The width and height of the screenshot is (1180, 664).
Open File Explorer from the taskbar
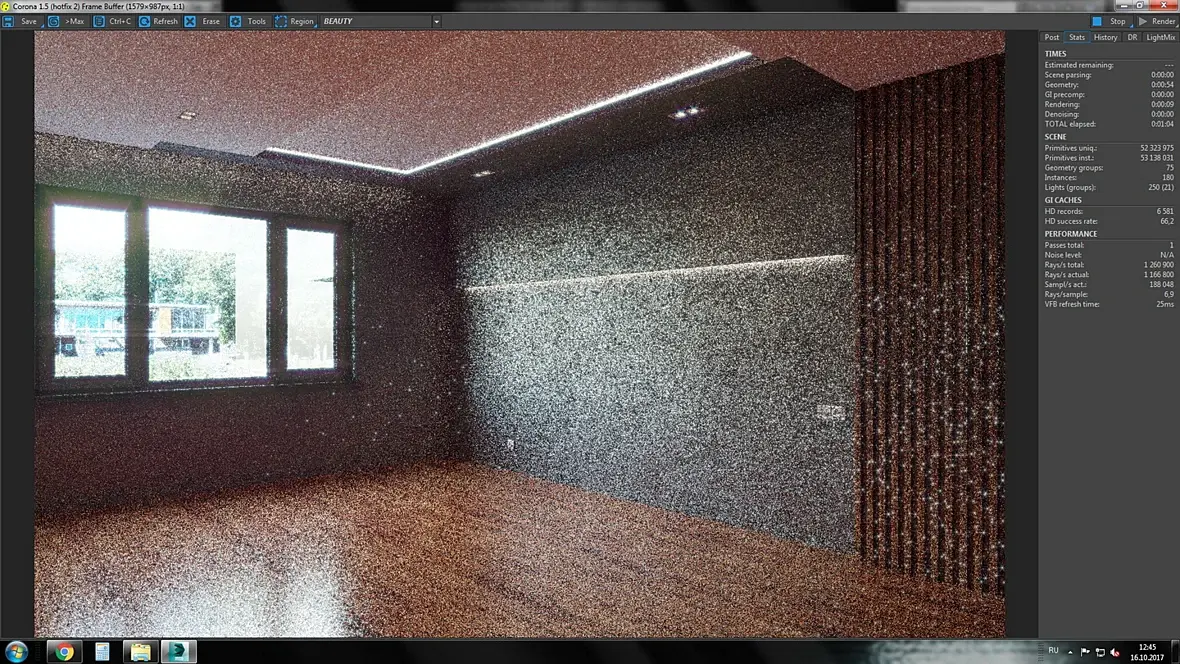(140, 651)
